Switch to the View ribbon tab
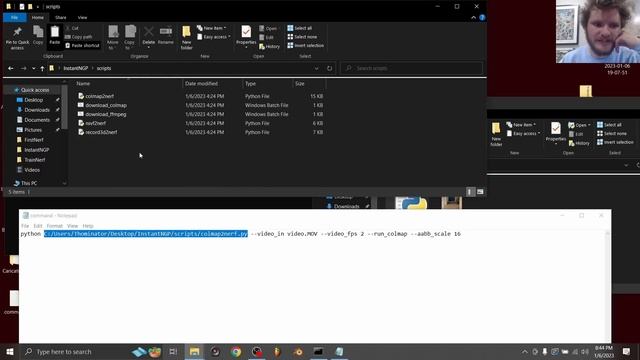Image resolution: width=640 pixels, height=360 pixels. [82, 18]
